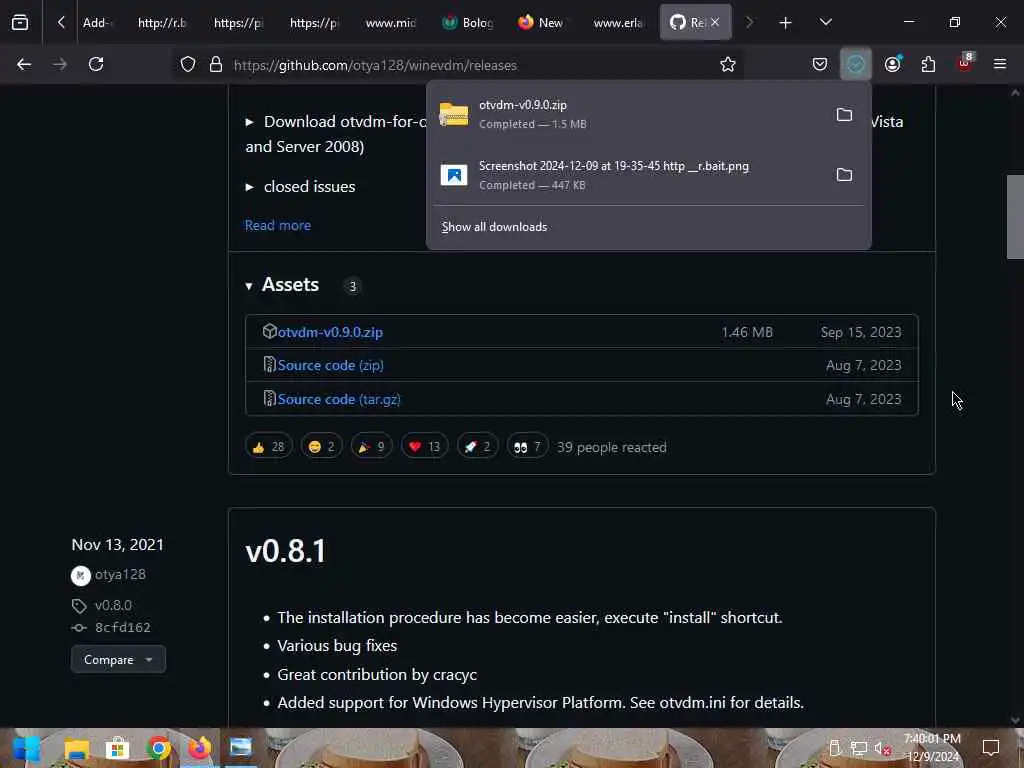Toggle the laugh reaction
The height and width of the screenshot is (768, 1024).
click(x=321, y=447)
